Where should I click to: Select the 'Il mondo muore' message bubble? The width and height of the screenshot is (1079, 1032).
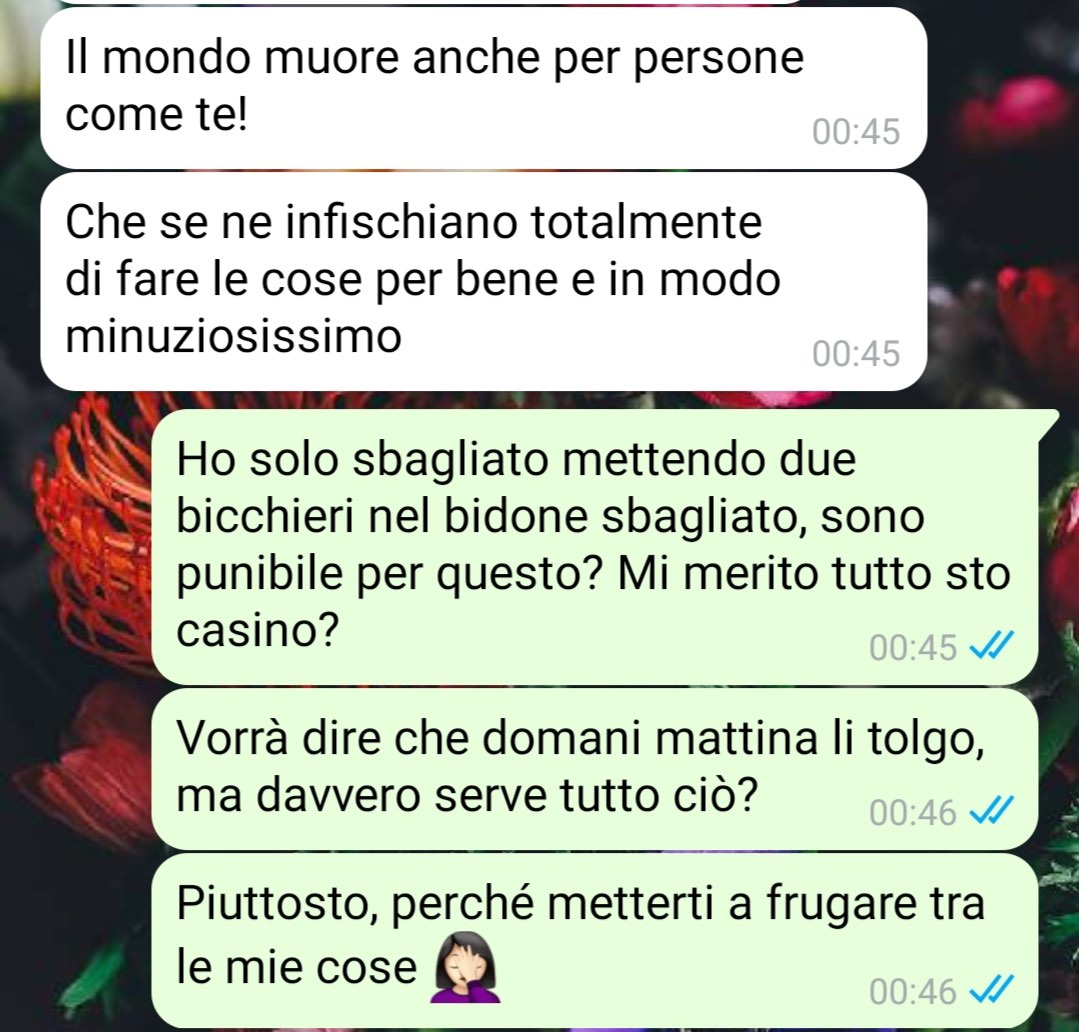click(x=484, y=88)
